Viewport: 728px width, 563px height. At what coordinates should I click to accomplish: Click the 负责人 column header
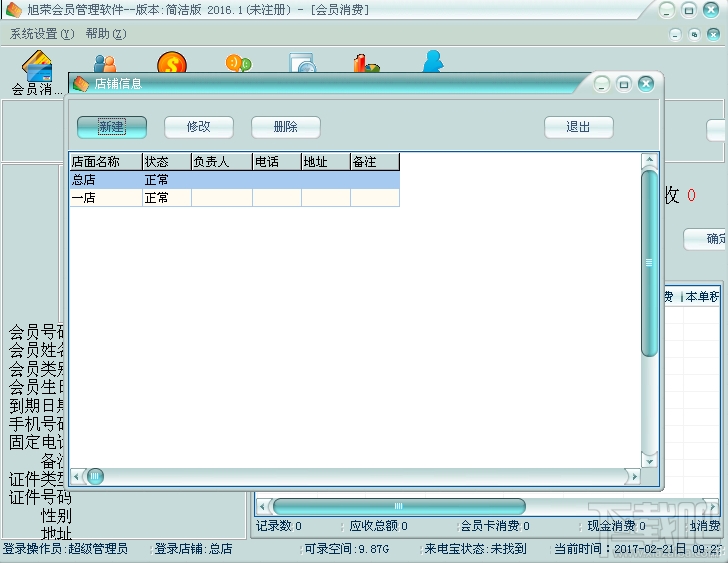tap(222, 162)
